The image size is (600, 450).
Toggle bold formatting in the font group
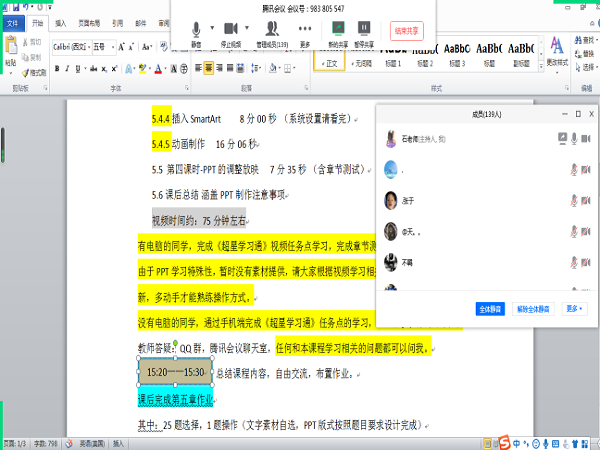(56, 69)
